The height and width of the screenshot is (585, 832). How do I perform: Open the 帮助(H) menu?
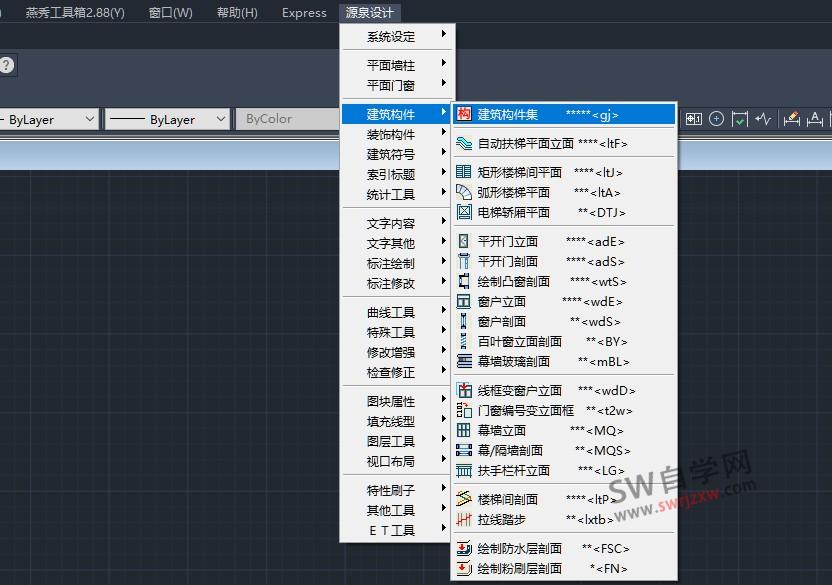tap(236, 13)
